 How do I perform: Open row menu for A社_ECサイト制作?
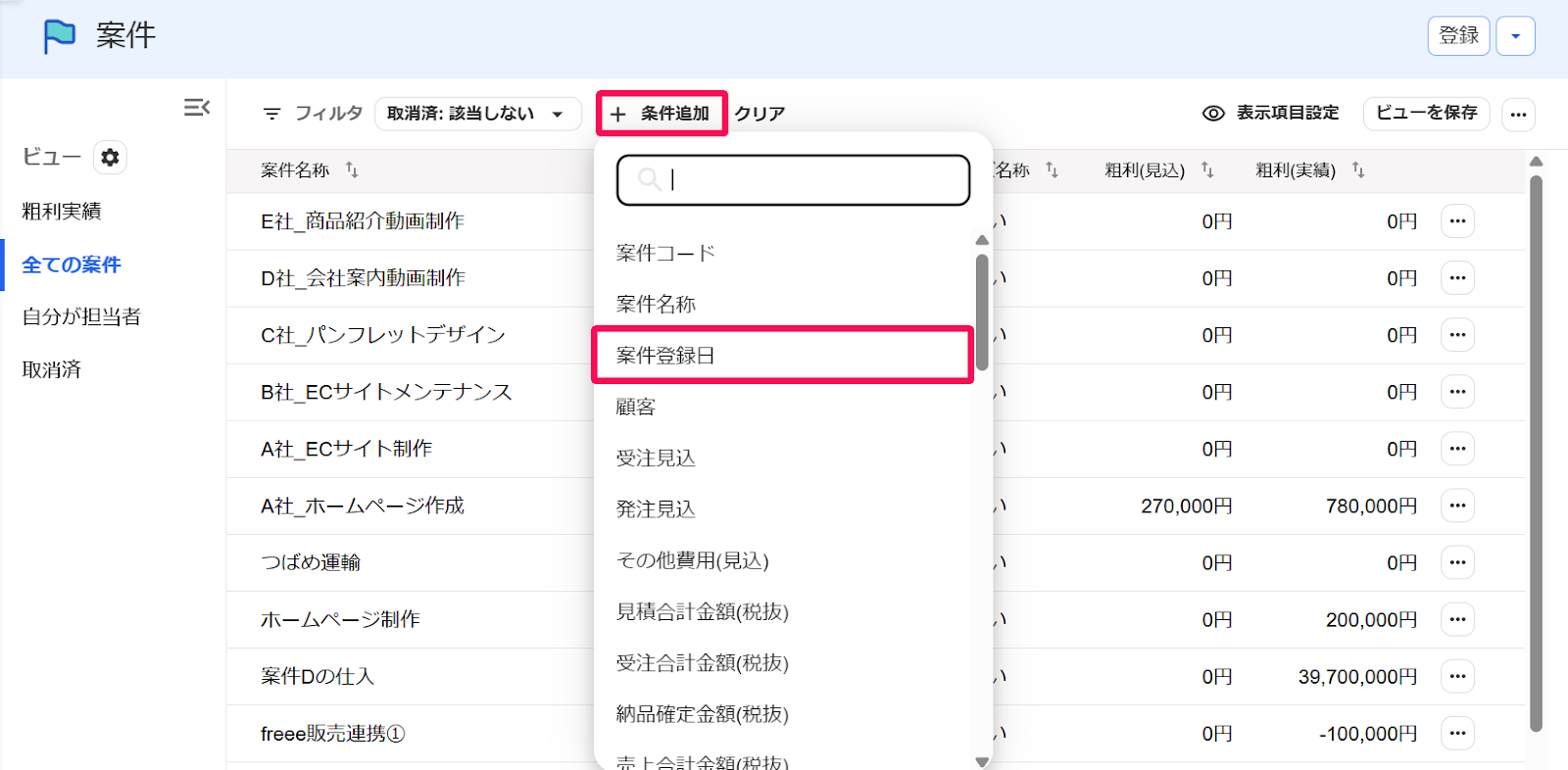tap(1457, 449)
